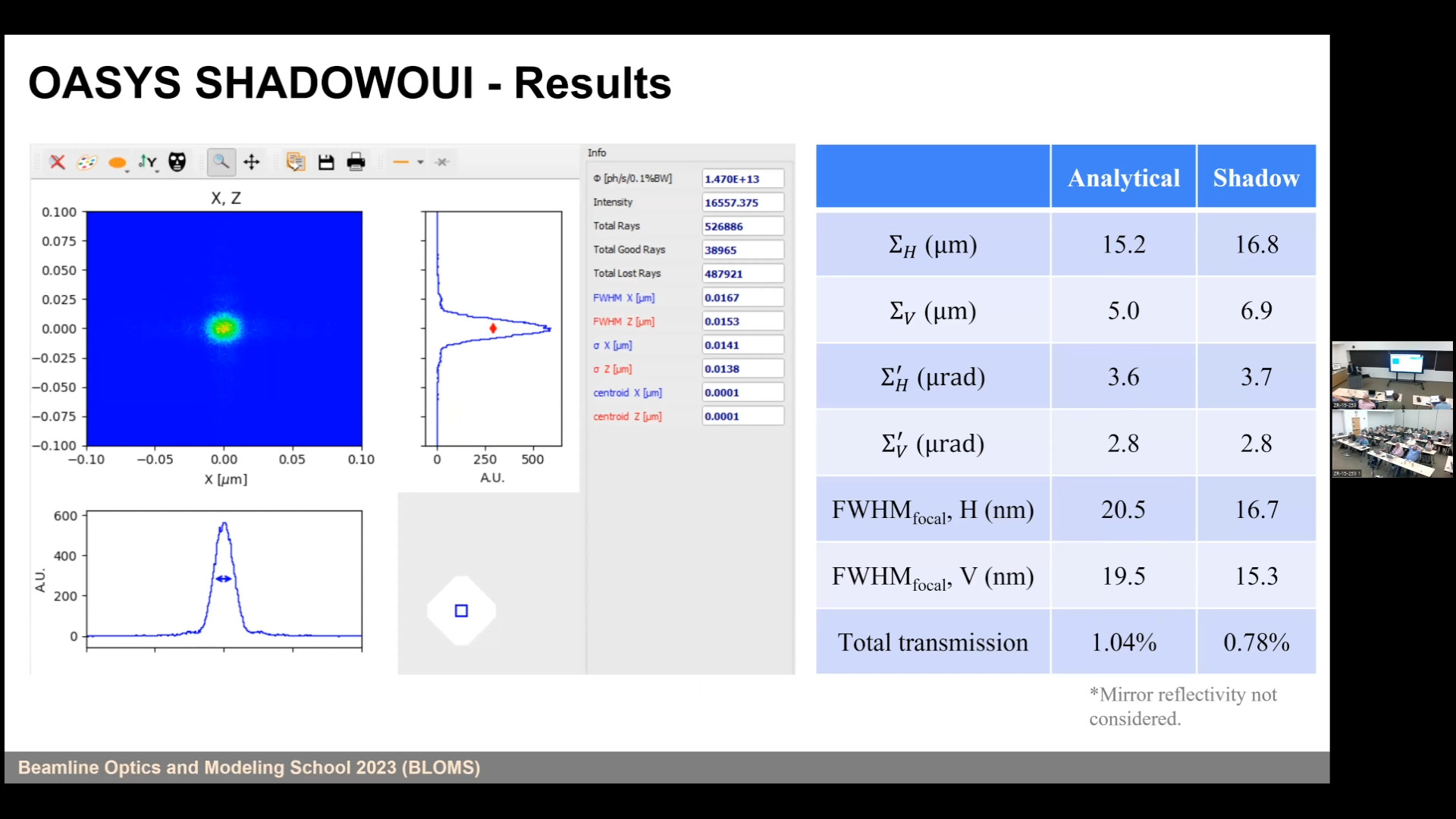
Task: Click the FWHM focal H (nm) row label
Action: pyautogui.click(x=933, y=510)
